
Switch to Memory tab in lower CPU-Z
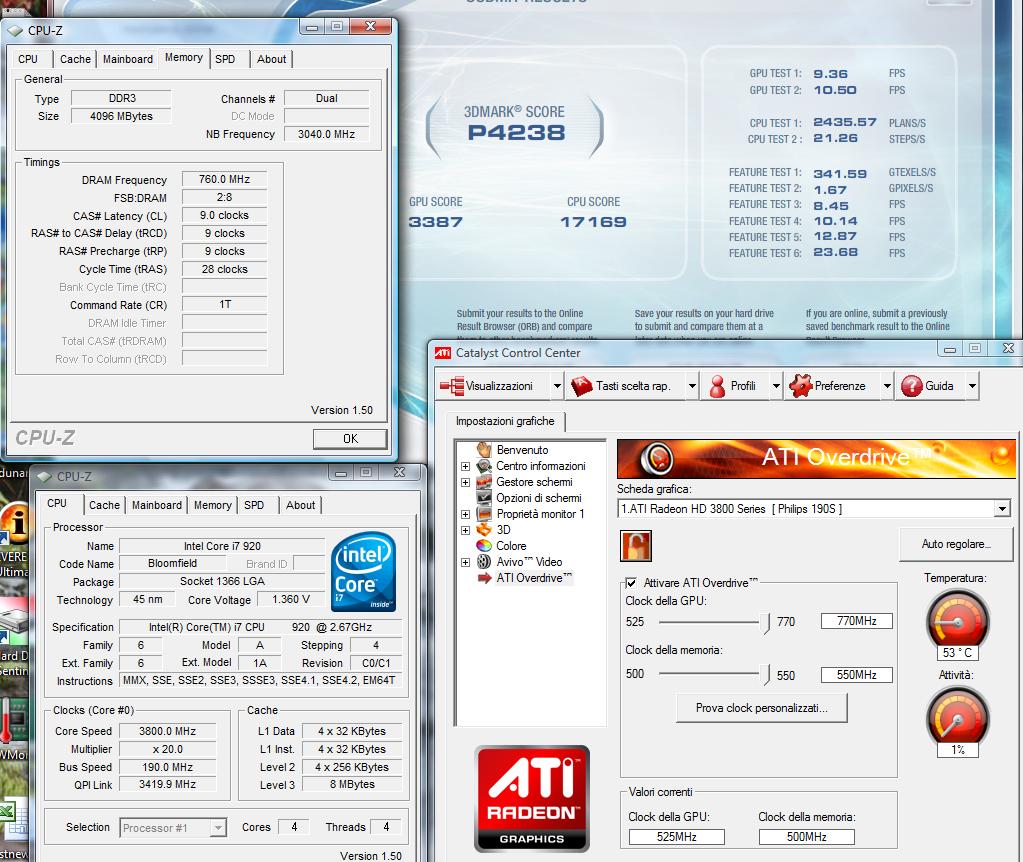tap(213, 505)
